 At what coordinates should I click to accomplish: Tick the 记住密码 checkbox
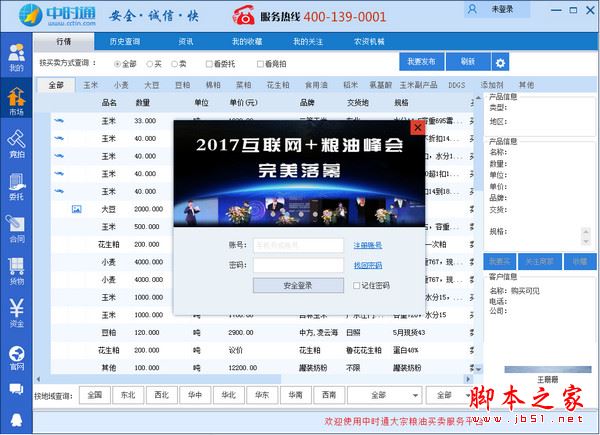pos(357,285)
